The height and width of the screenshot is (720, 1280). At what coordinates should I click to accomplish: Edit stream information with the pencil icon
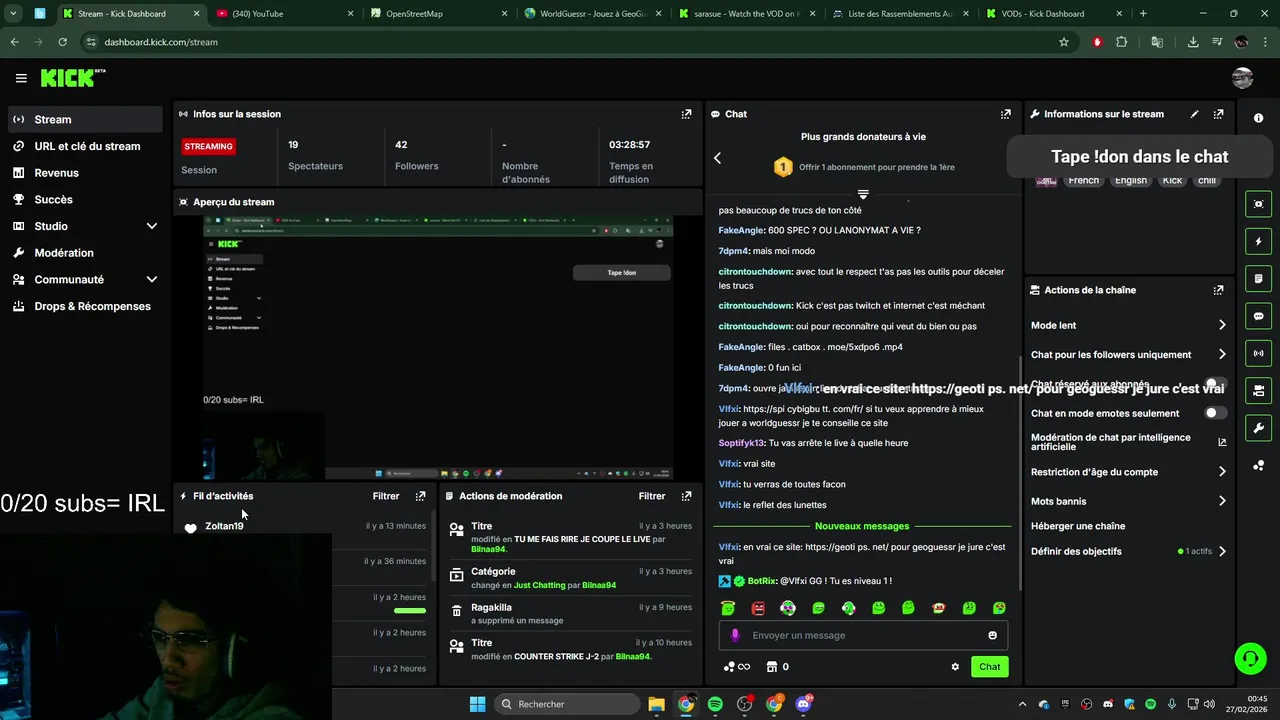click(1194, 114)
